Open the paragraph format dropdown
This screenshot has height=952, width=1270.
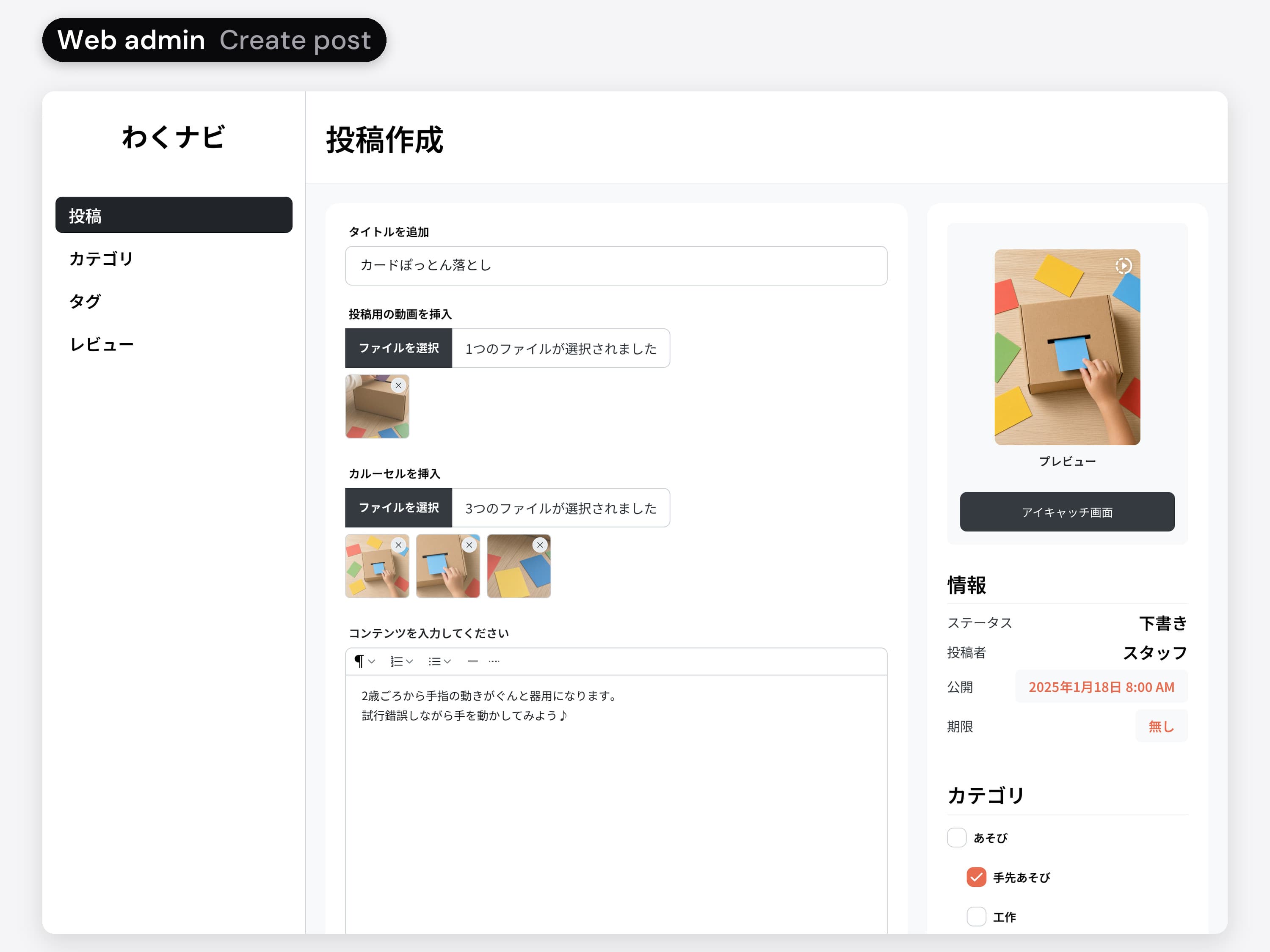tap(364, 661)
